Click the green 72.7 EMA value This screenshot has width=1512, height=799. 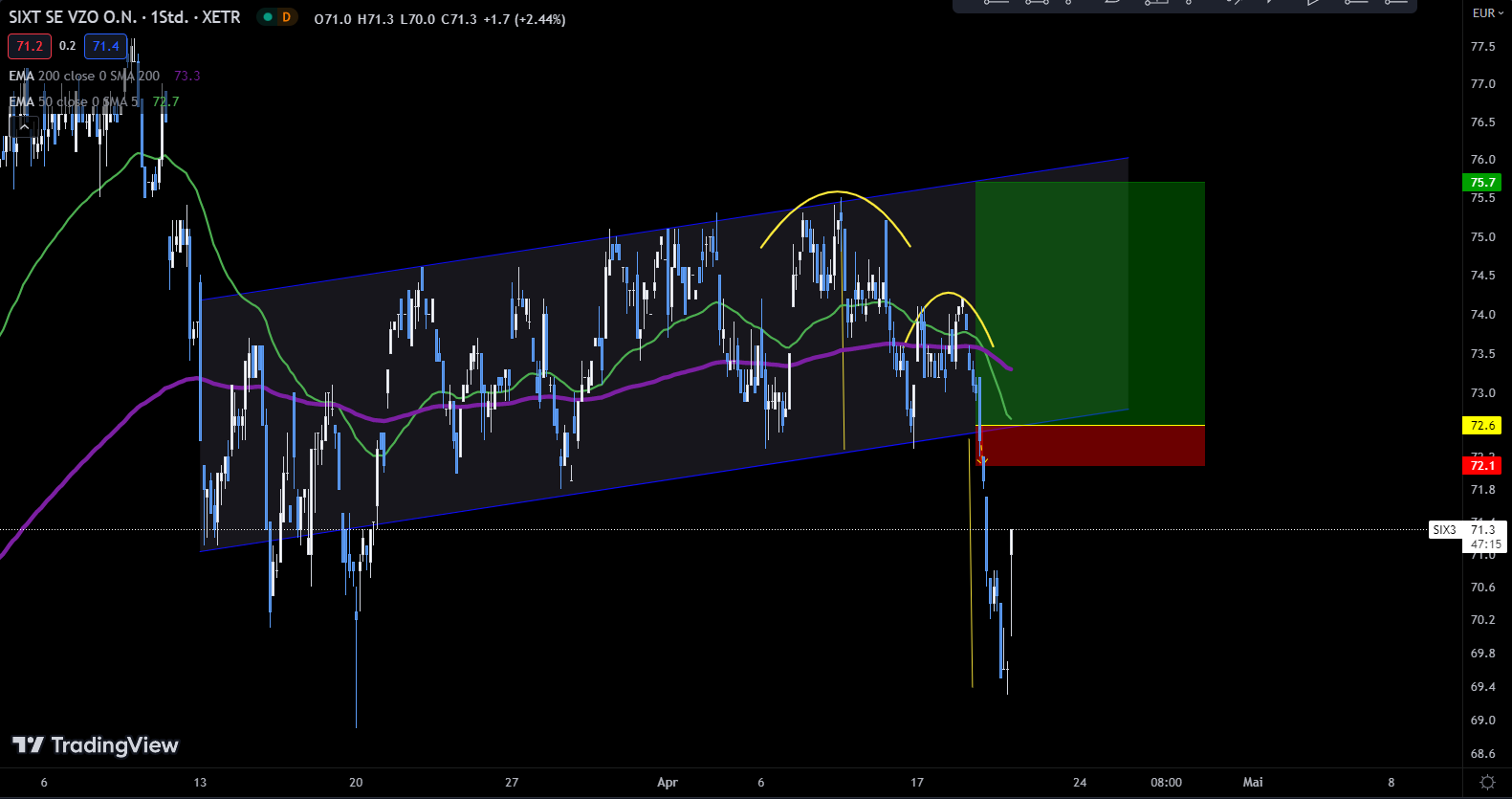[x=165, y=101]
